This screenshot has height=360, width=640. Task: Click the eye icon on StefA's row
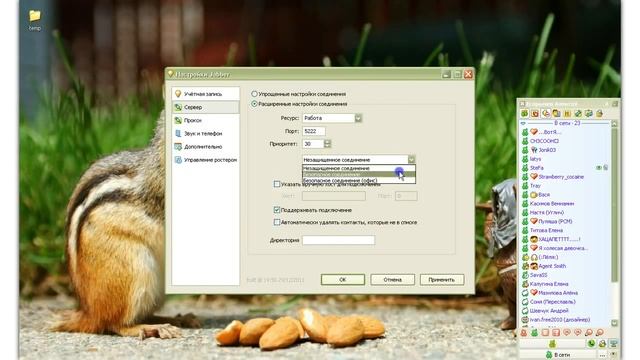(x=599, y=168)
